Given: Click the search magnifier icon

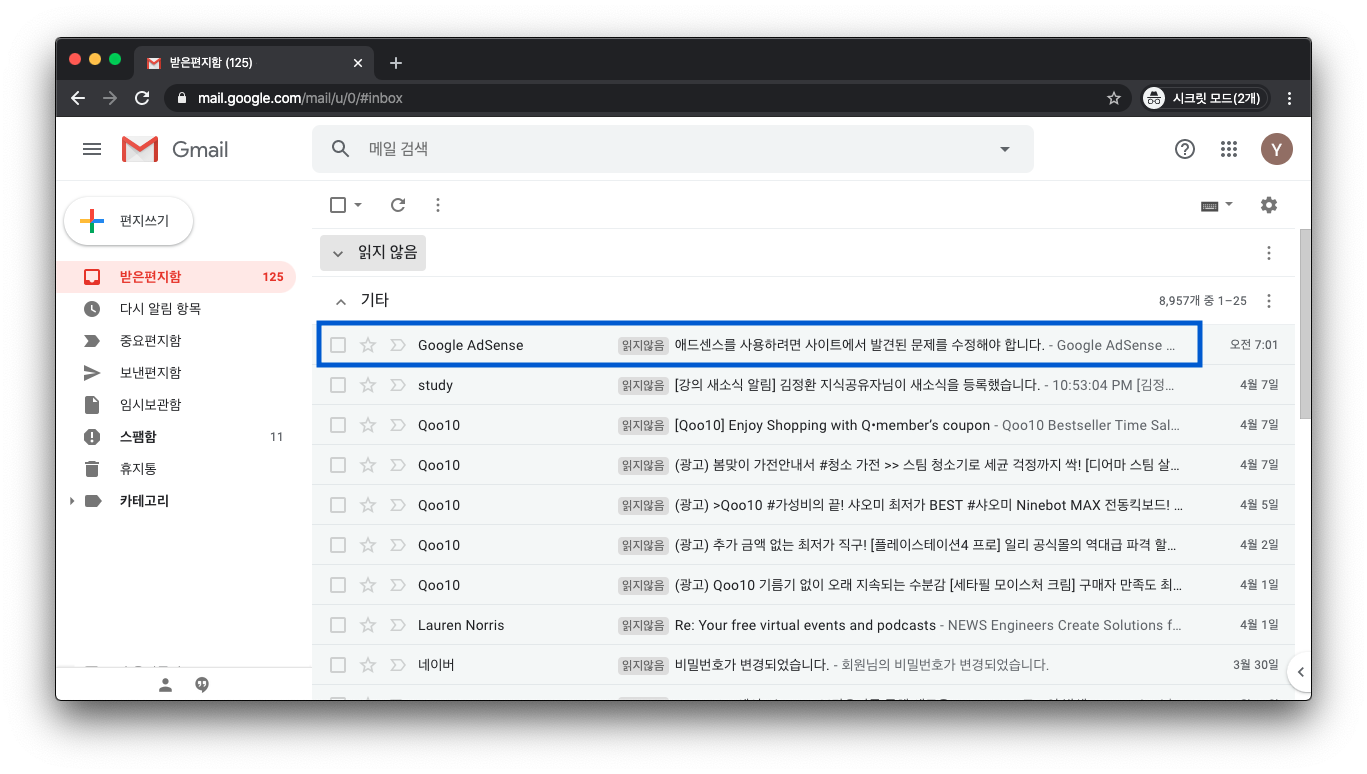Looking at the screenshot, I should [341, 149].
